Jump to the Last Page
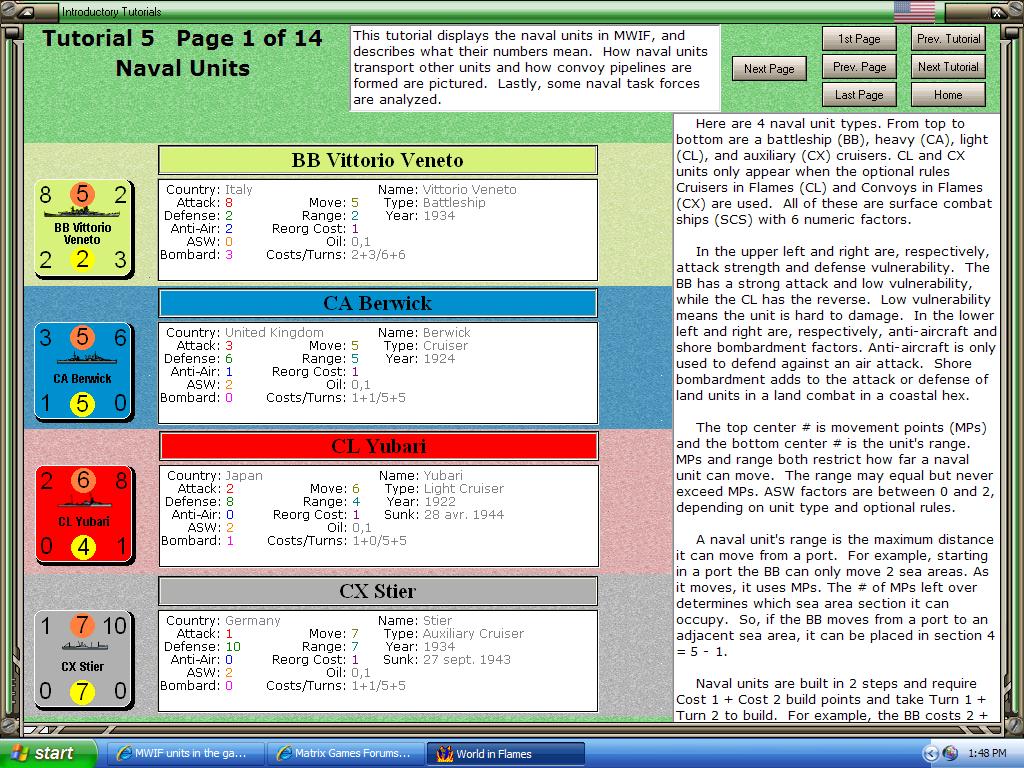 859,95
